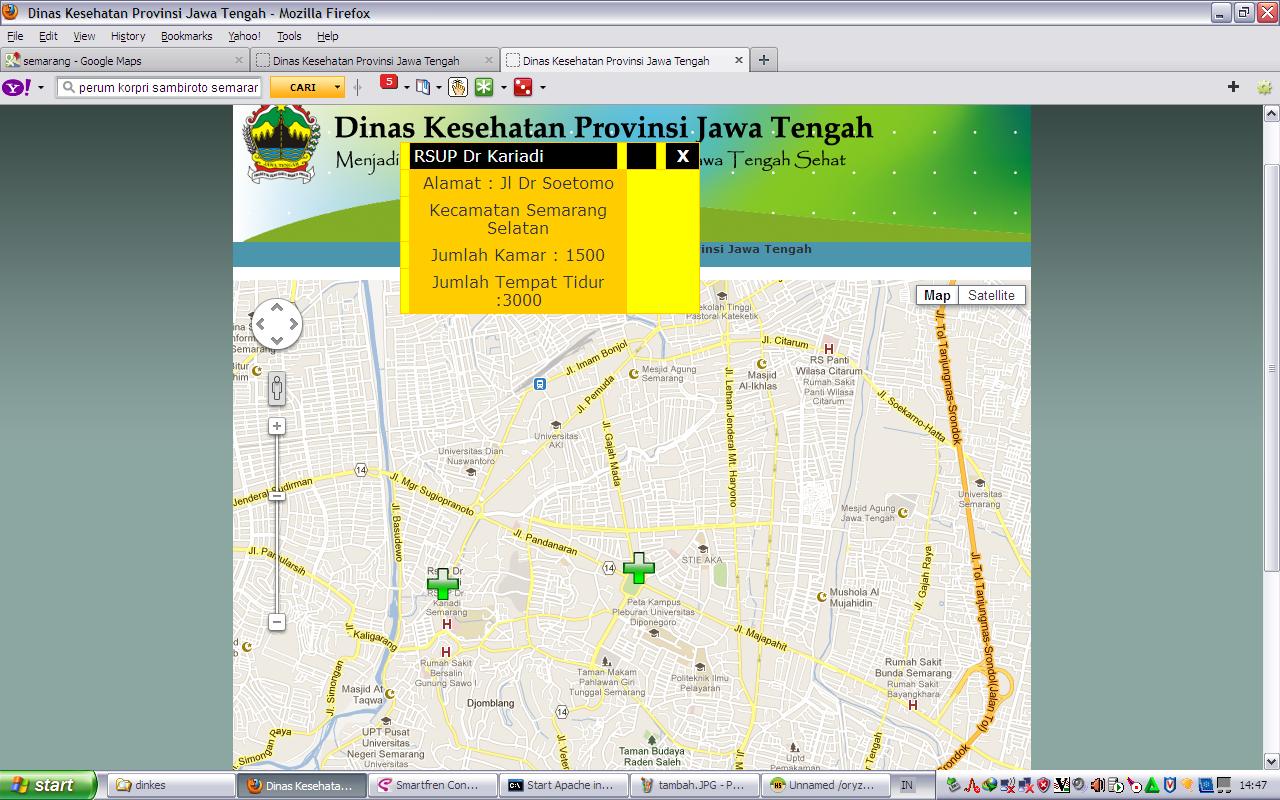Click the green asterisk toolbar icon
1280x800 pixels.
[484, 87]
